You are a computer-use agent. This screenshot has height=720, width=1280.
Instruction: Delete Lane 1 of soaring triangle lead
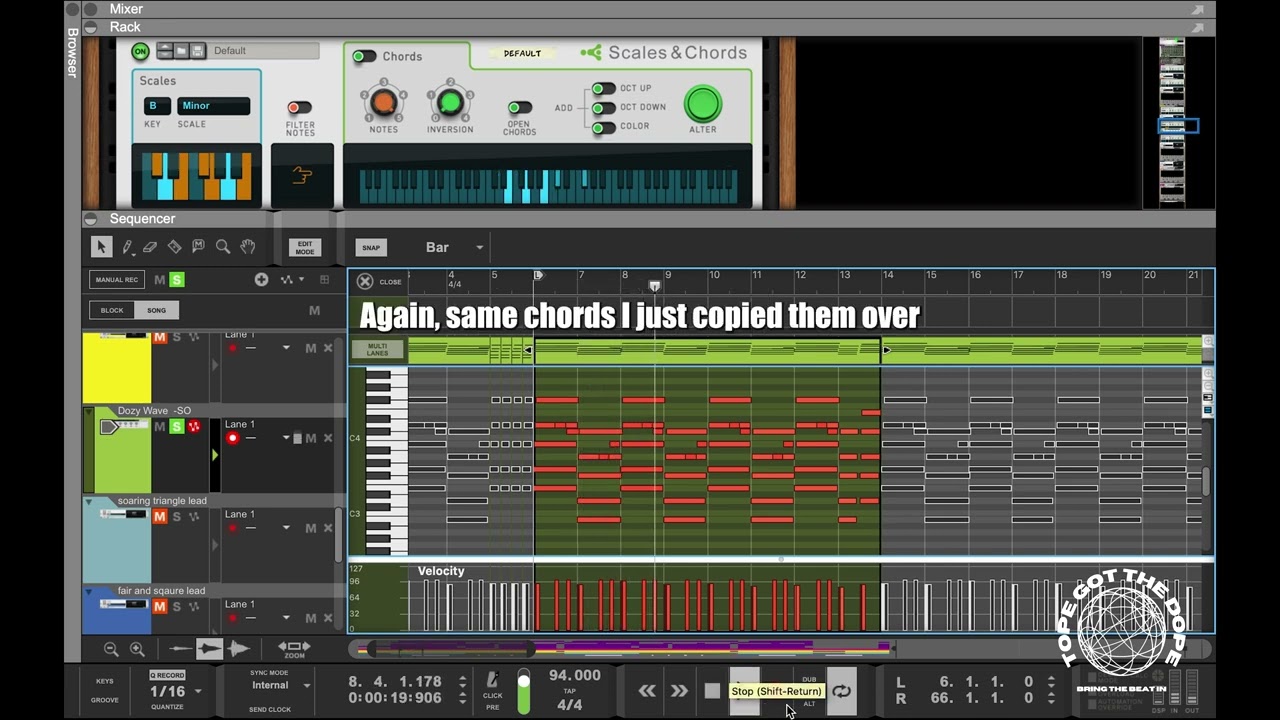pos(327,528)
